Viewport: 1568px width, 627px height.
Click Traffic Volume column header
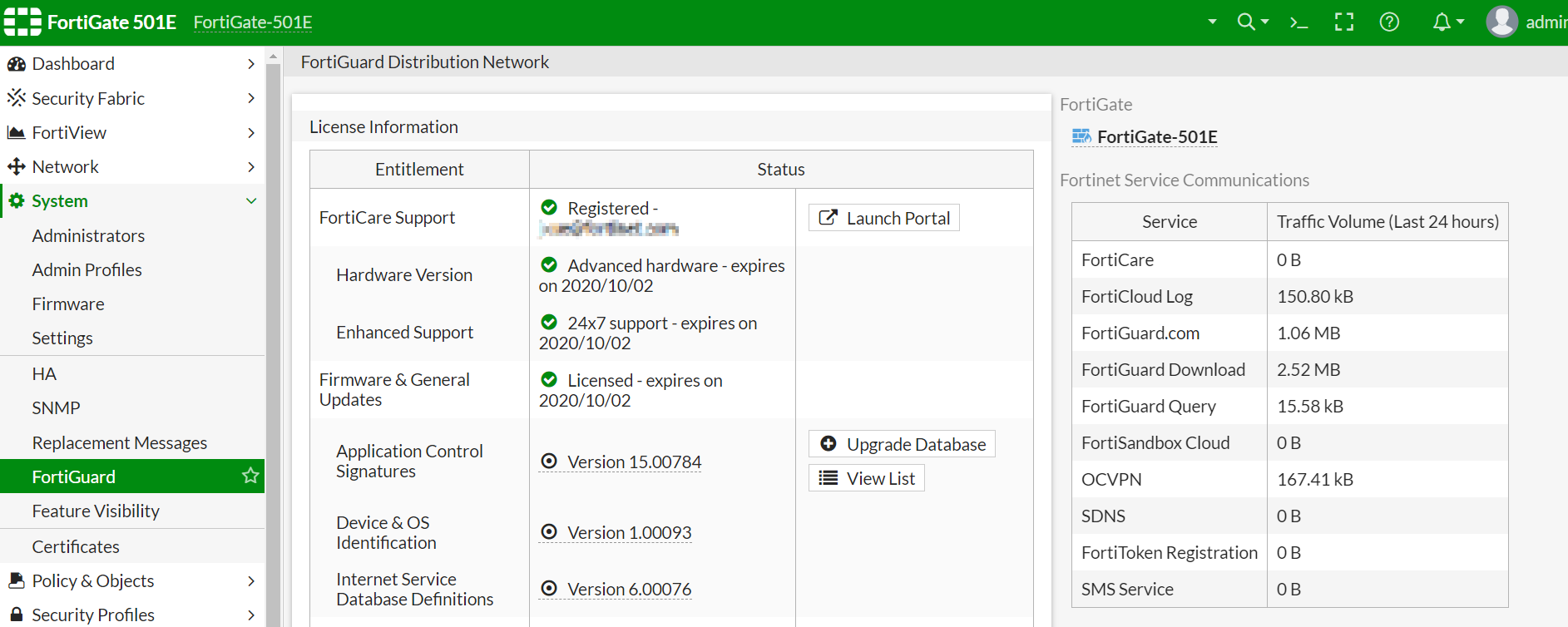tap(1387, 221)
